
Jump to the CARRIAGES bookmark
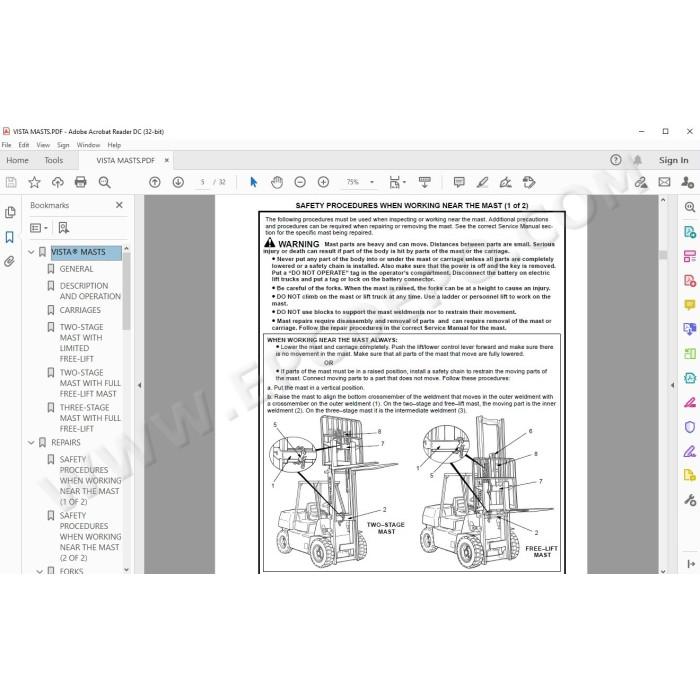pos(80,310)
